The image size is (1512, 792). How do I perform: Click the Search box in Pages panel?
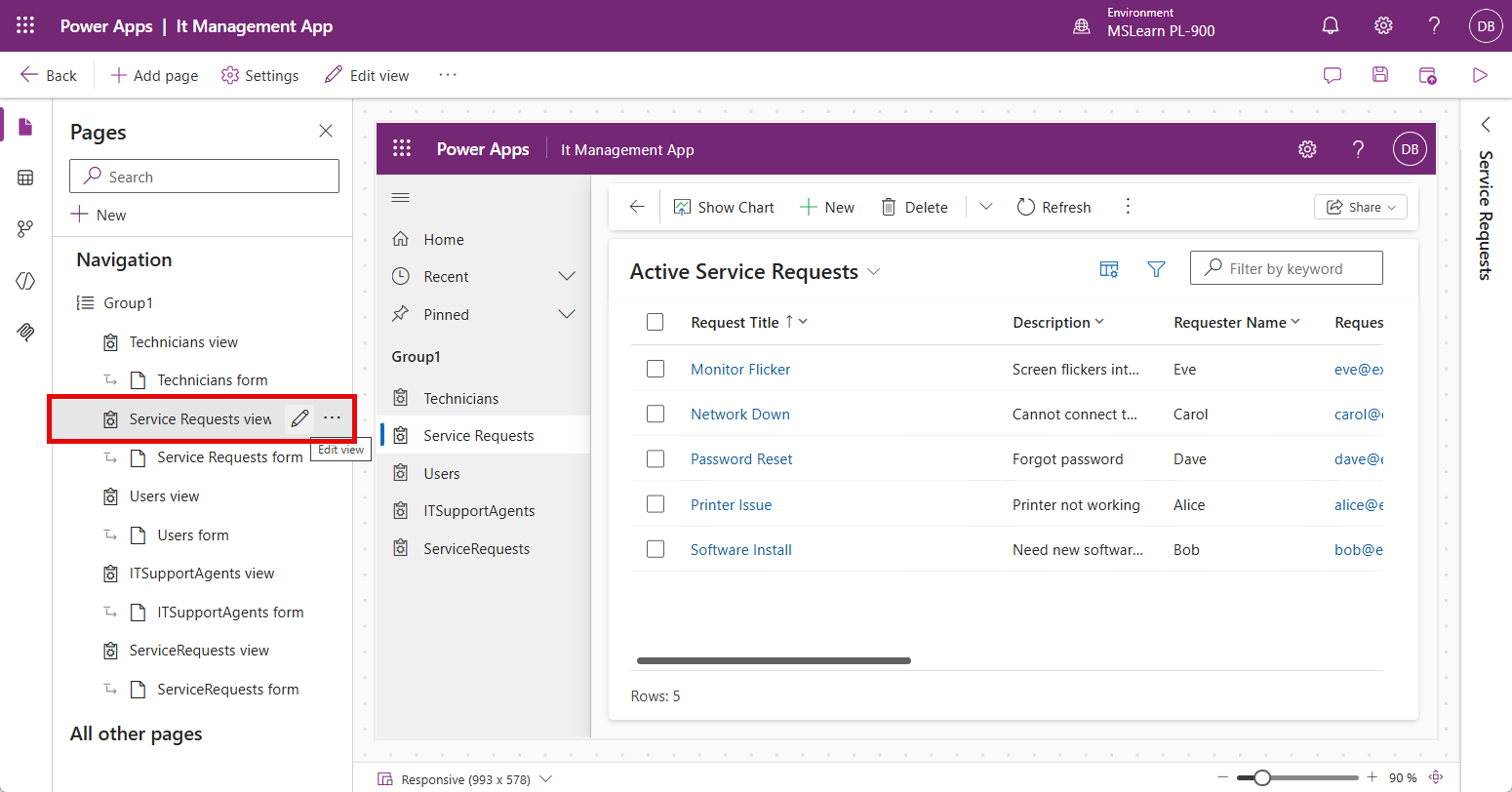pyautogui.click(x=204, y=177)
